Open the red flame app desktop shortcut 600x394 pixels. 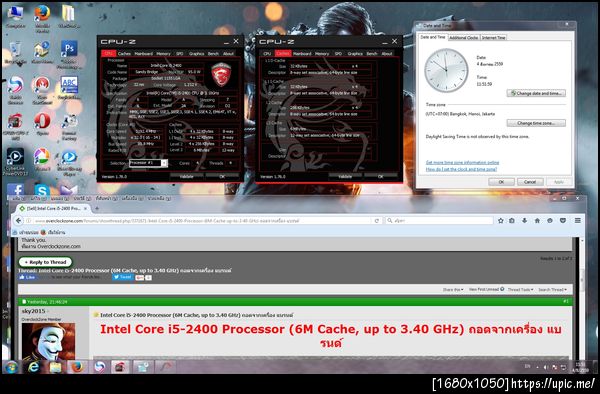(x=42, y=89)
